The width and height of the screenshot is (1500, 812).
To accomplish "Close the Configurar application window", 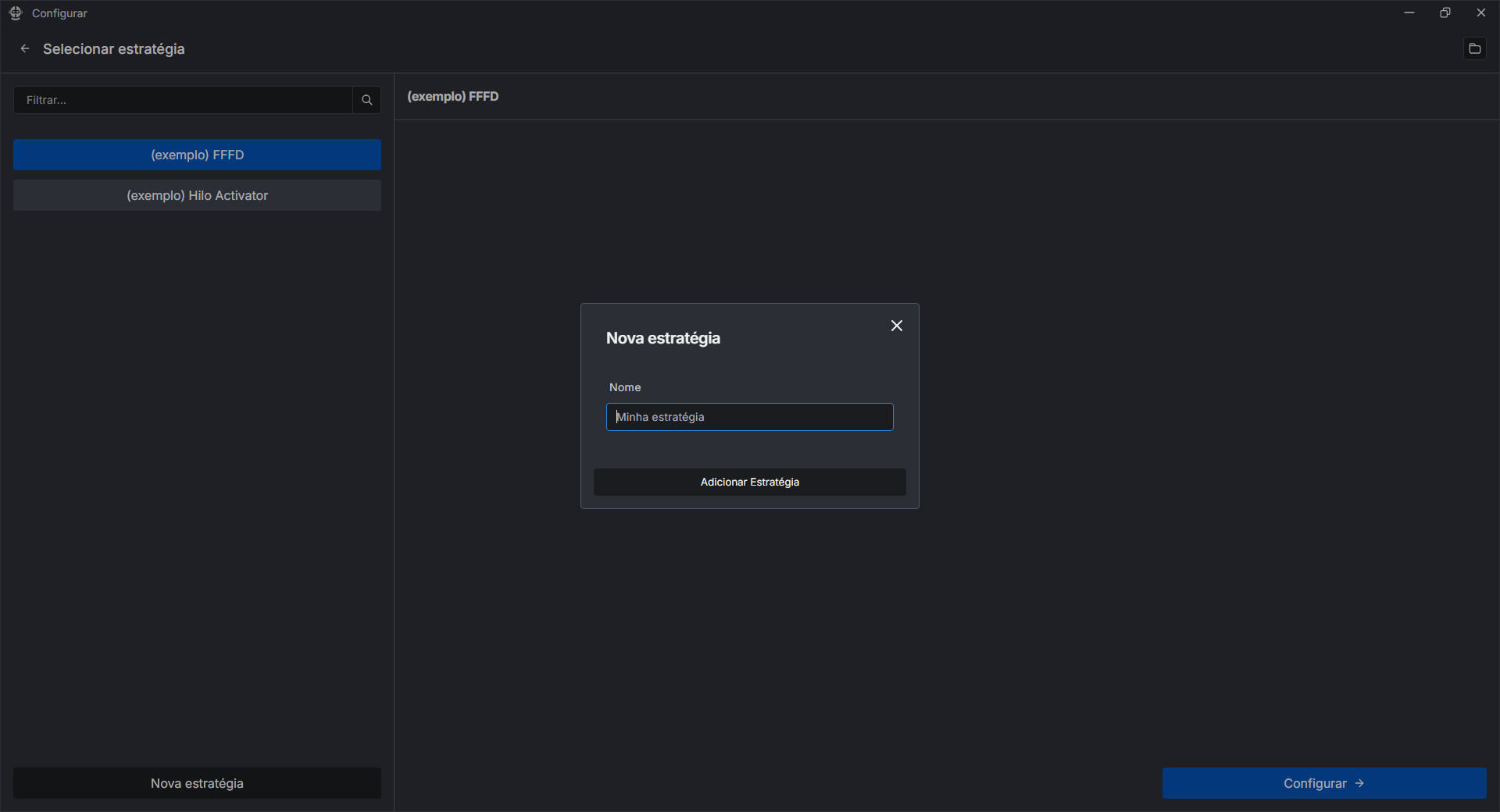I will tap(1480, 12).
